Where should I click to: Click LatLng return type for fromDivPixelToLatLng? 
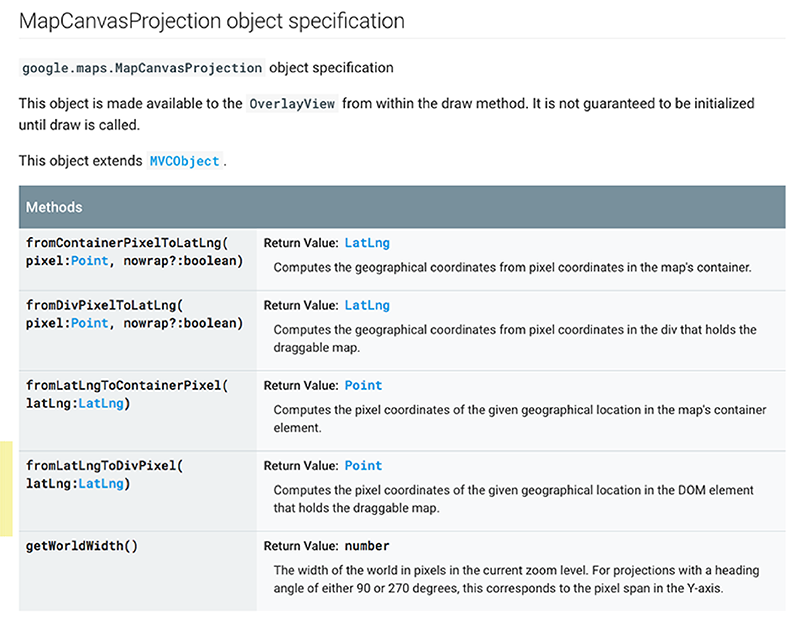click(x=367, y=305)
